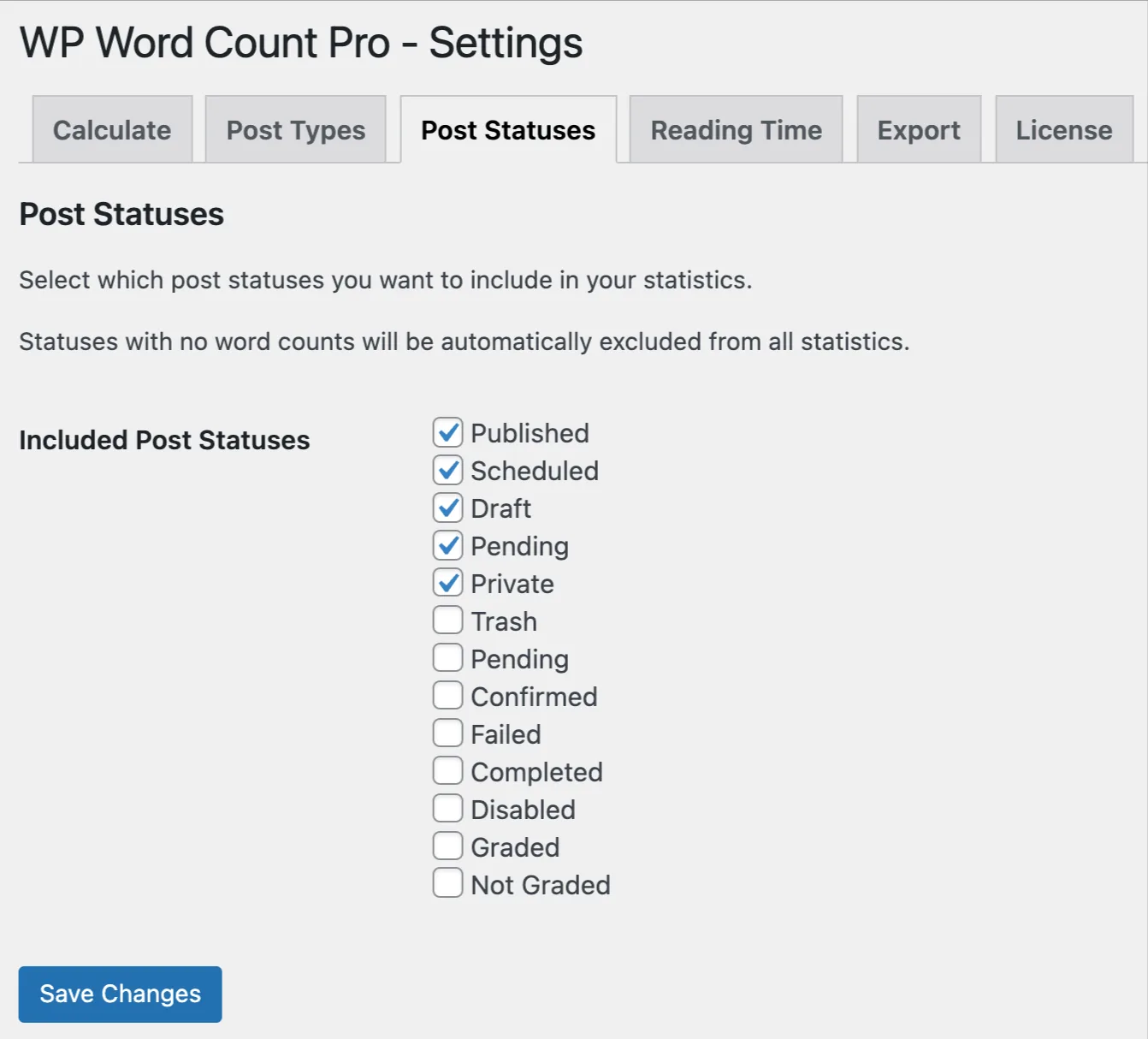Click the bold 'Post Statuses' section heading

click(121, 214)
